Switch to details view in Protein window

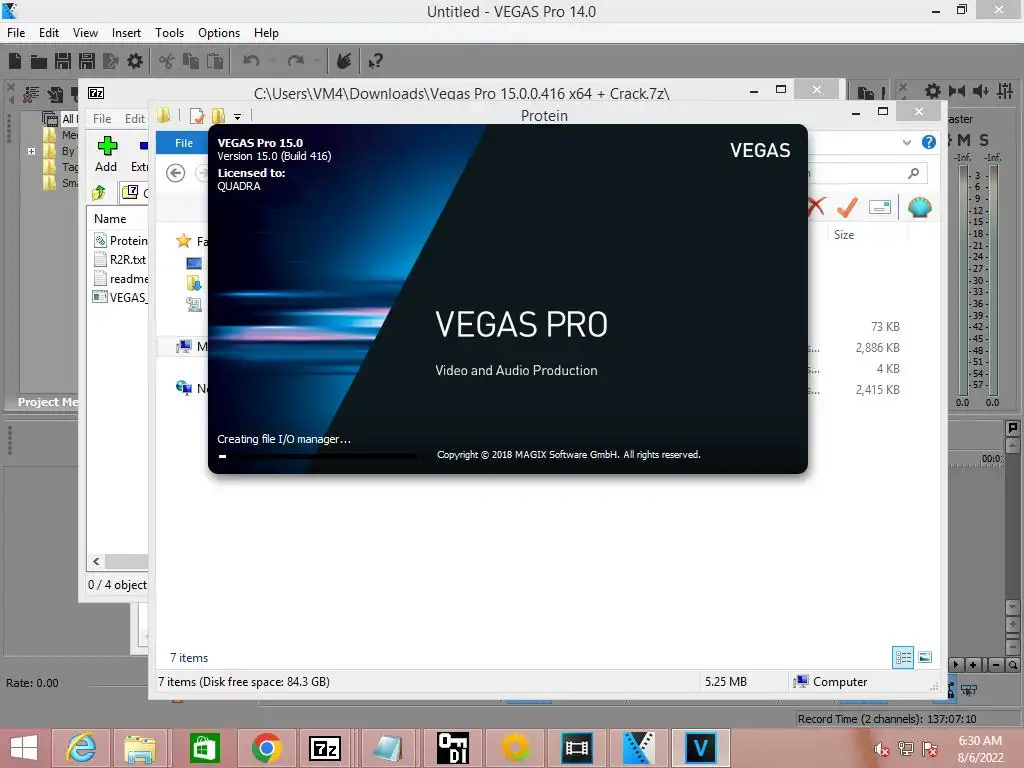point(903,657)
